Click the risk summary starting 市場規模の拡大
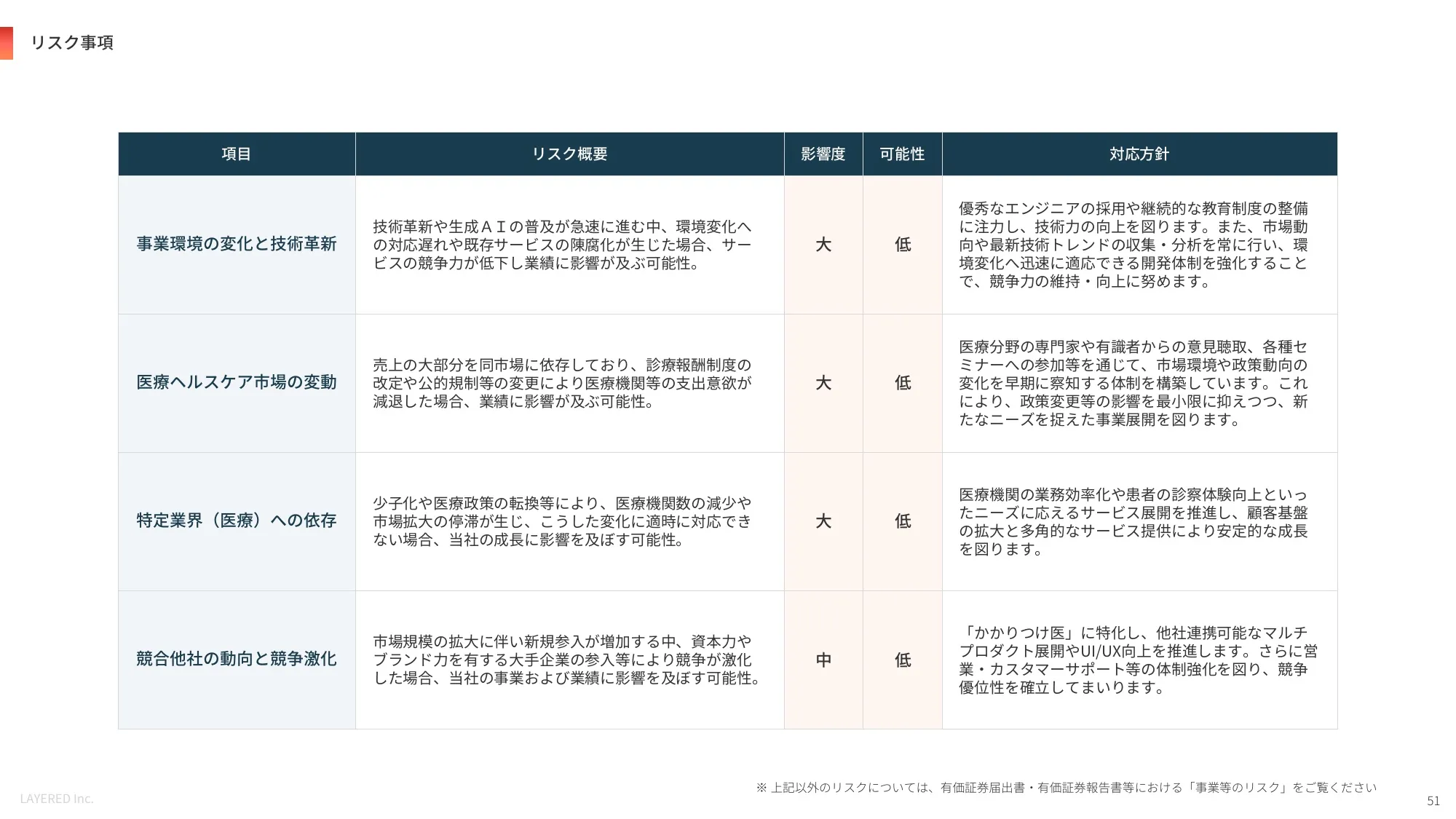The width and height of the screenshot is (1456, 819). click(x=567, y=660)
